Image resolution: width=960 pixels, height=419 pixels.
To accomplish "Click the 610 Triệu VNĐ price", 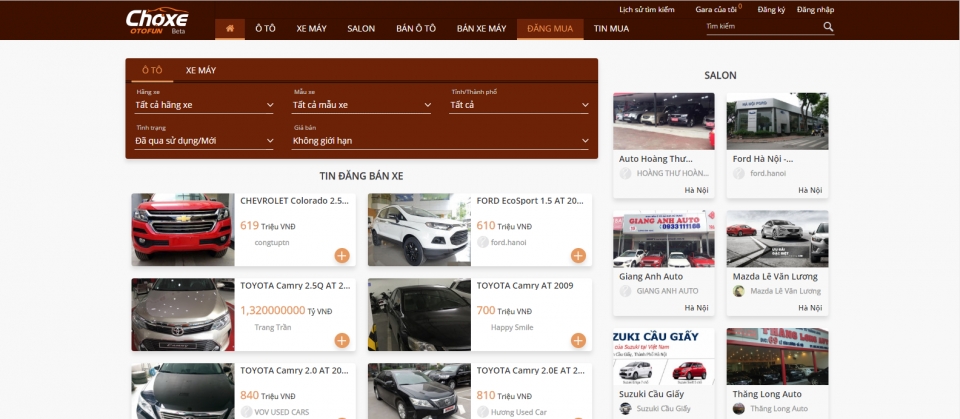I will 504,226.
